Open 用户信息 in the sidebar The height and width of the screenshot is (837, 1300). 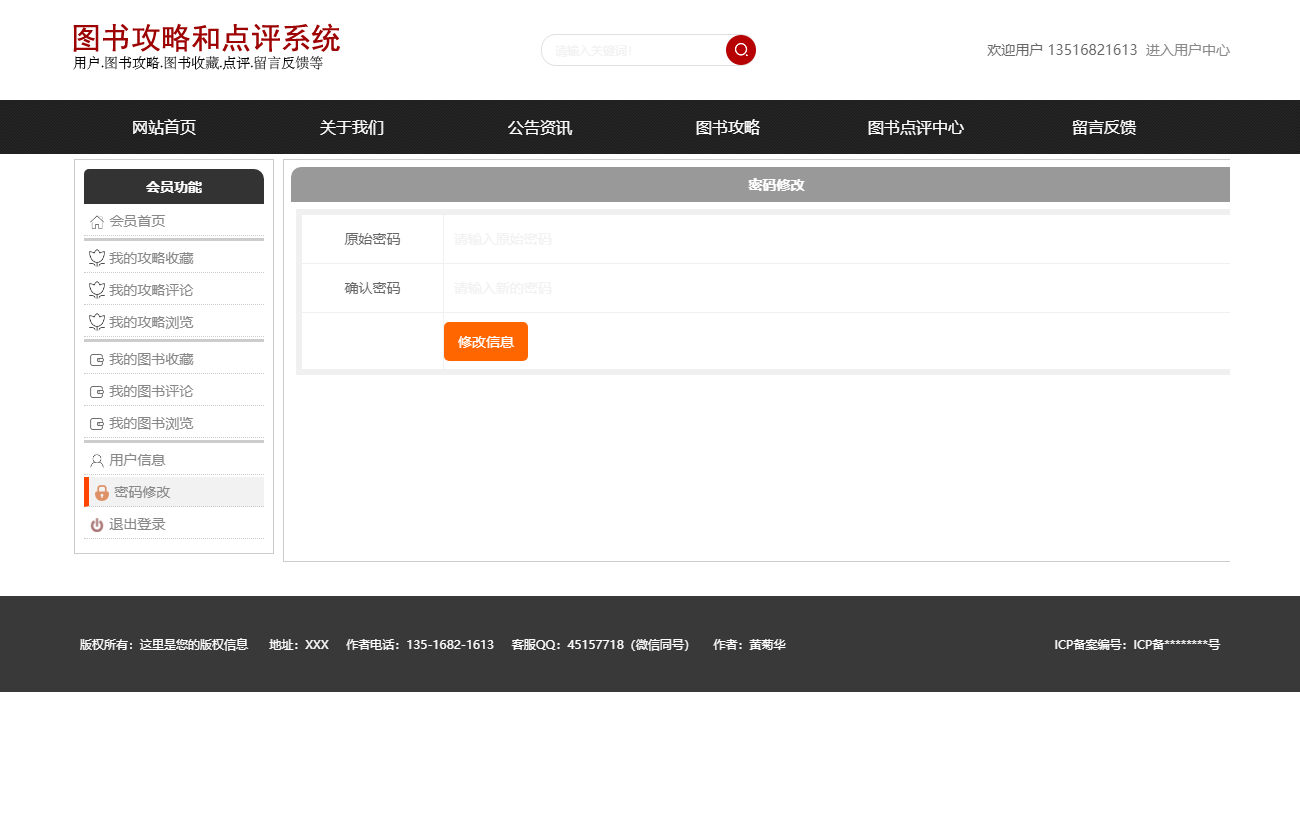(137, 461)
